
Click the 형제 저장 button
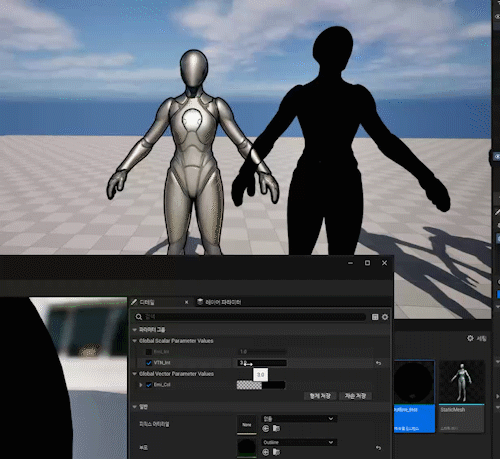click(x=320, y=396)
